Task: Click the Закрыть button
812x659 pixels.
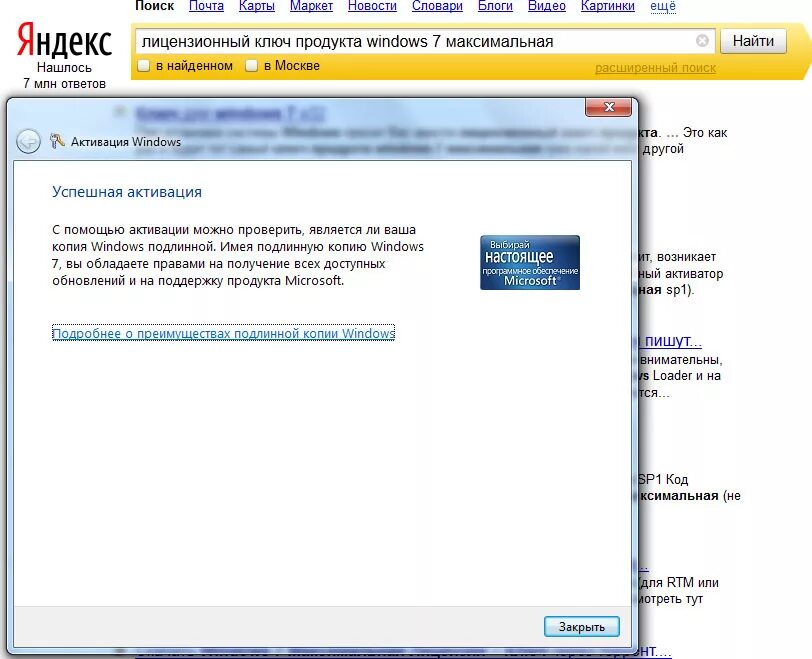Action: [582, 627]
